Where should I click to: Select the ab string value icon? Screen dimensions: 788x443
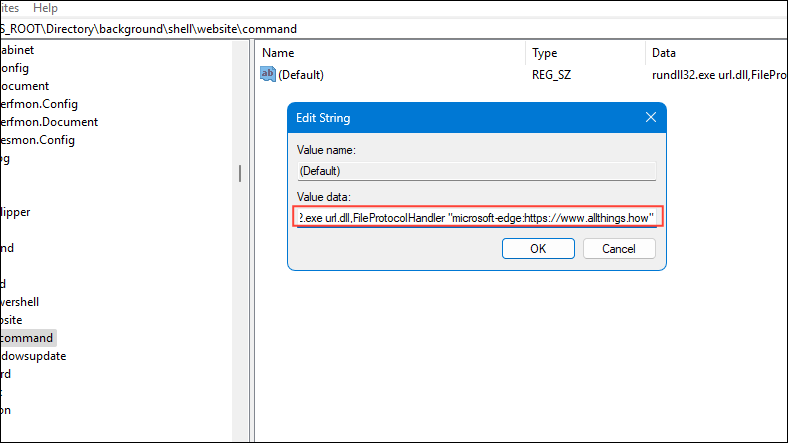pyautogui.click(x=267, y=74)
